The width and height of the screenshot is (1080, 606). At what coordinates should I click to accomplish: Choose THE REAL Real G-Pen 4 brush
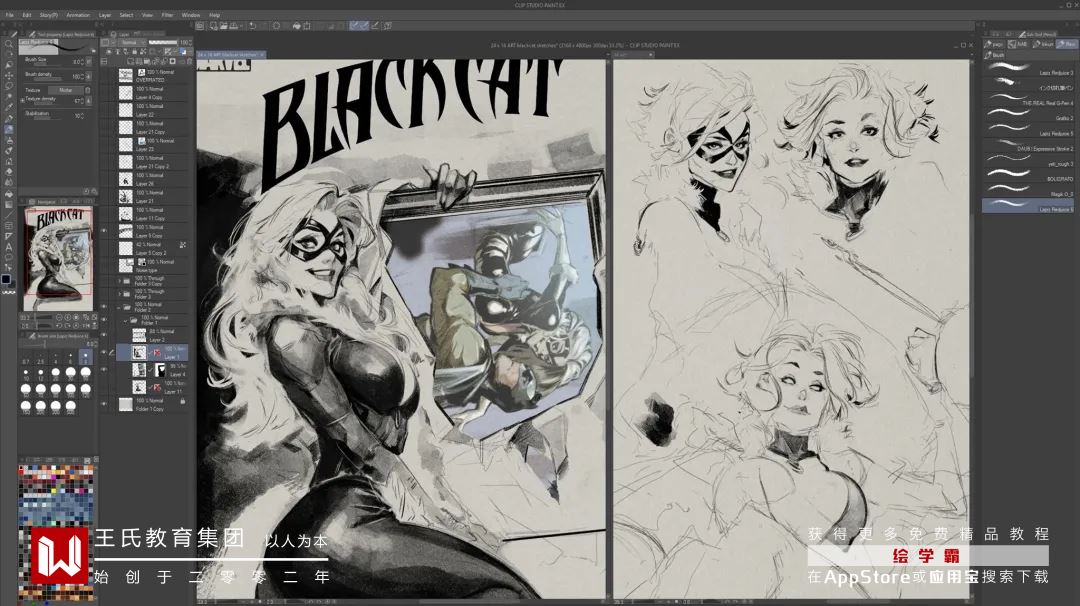pos(1028,101)
